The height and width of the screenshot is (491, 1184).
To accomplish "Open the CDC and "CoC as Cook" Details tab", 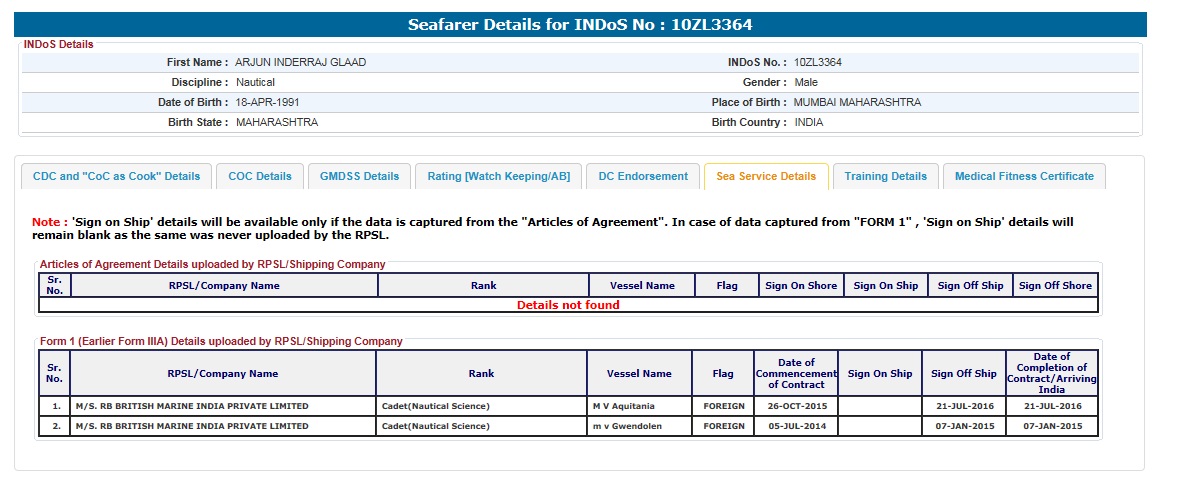I will click(x=116, y=176).
